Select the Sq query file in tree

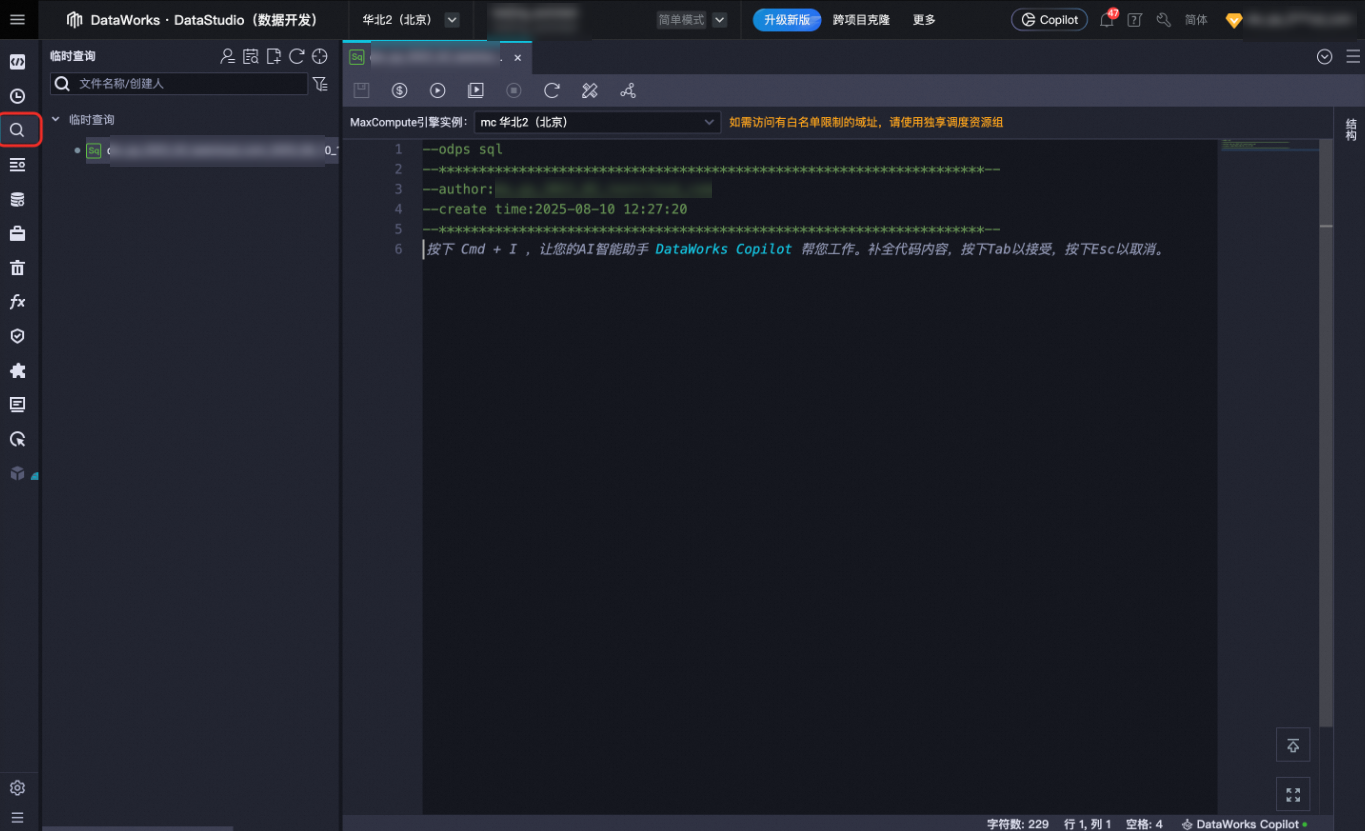point(210,151)
